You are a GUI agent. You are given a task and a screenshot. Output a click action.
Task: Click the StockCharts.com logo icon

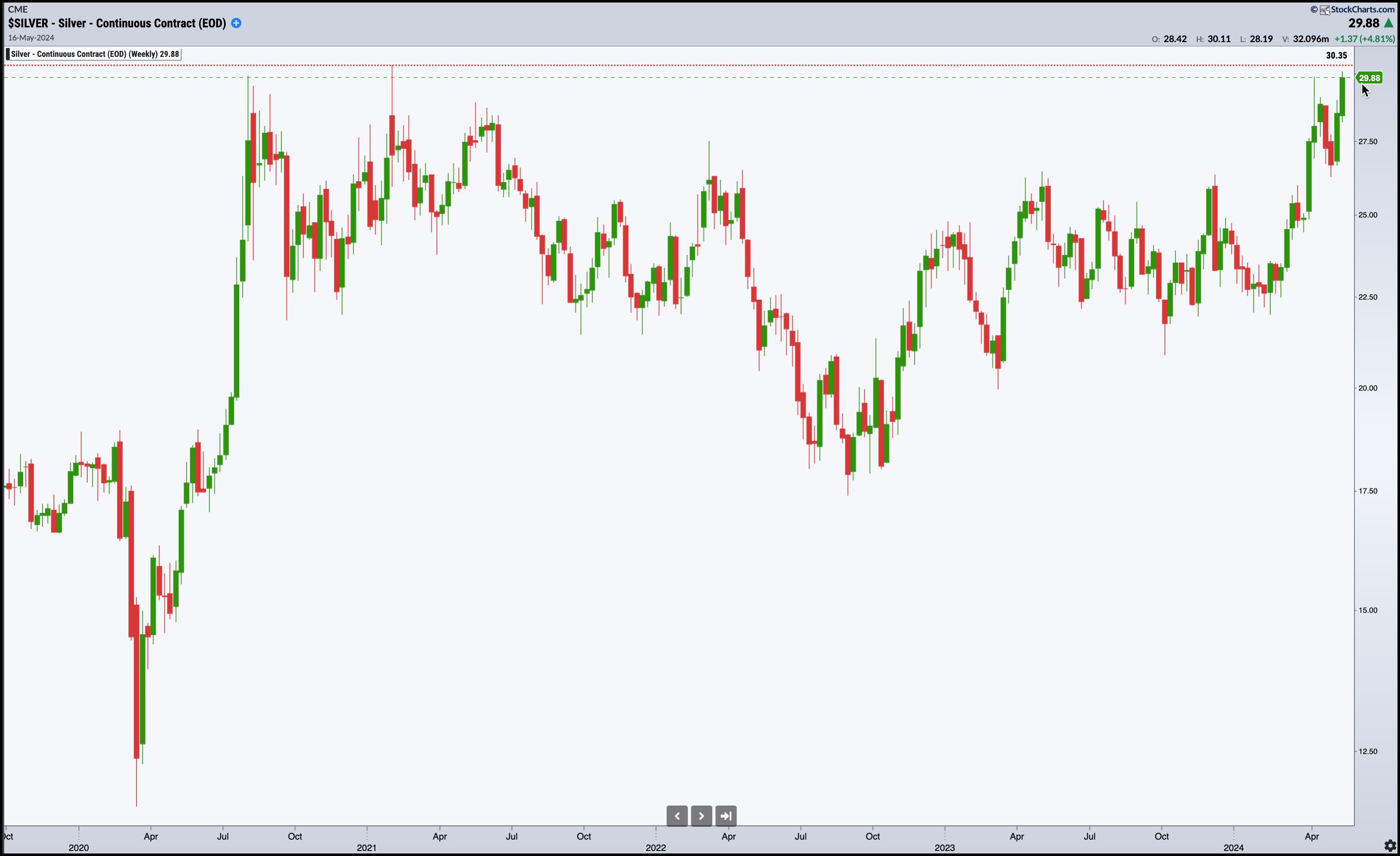point(1325,10)
